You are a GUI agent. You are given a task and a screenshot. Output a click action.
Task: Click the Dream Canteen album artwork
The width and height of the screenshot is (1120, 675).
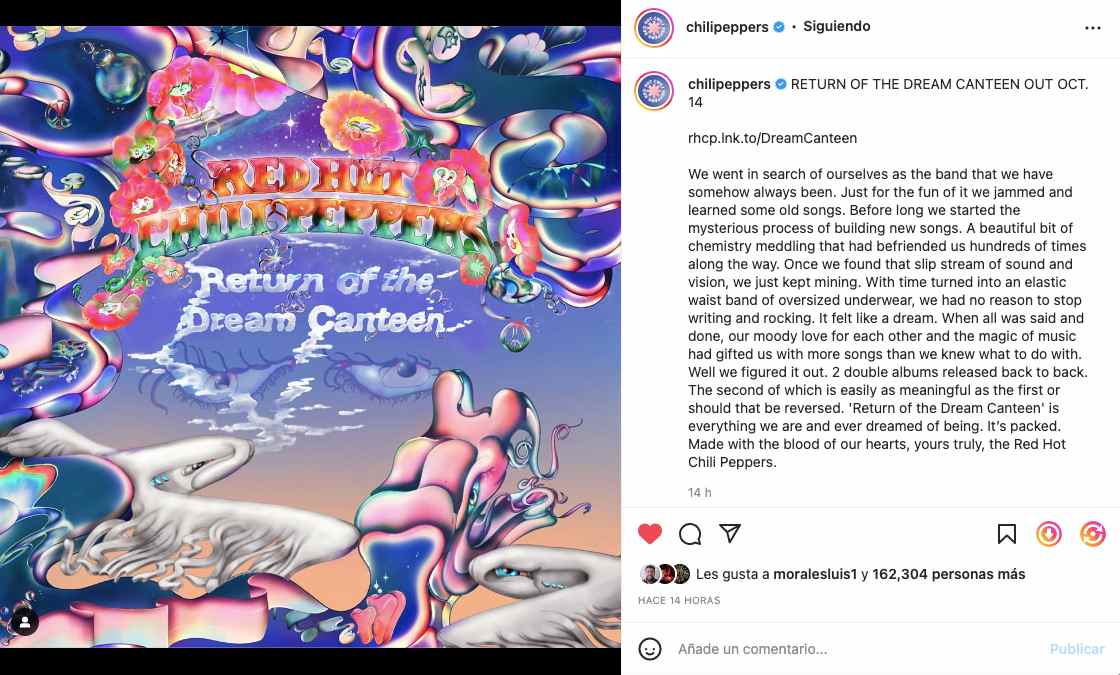[310, 337]
